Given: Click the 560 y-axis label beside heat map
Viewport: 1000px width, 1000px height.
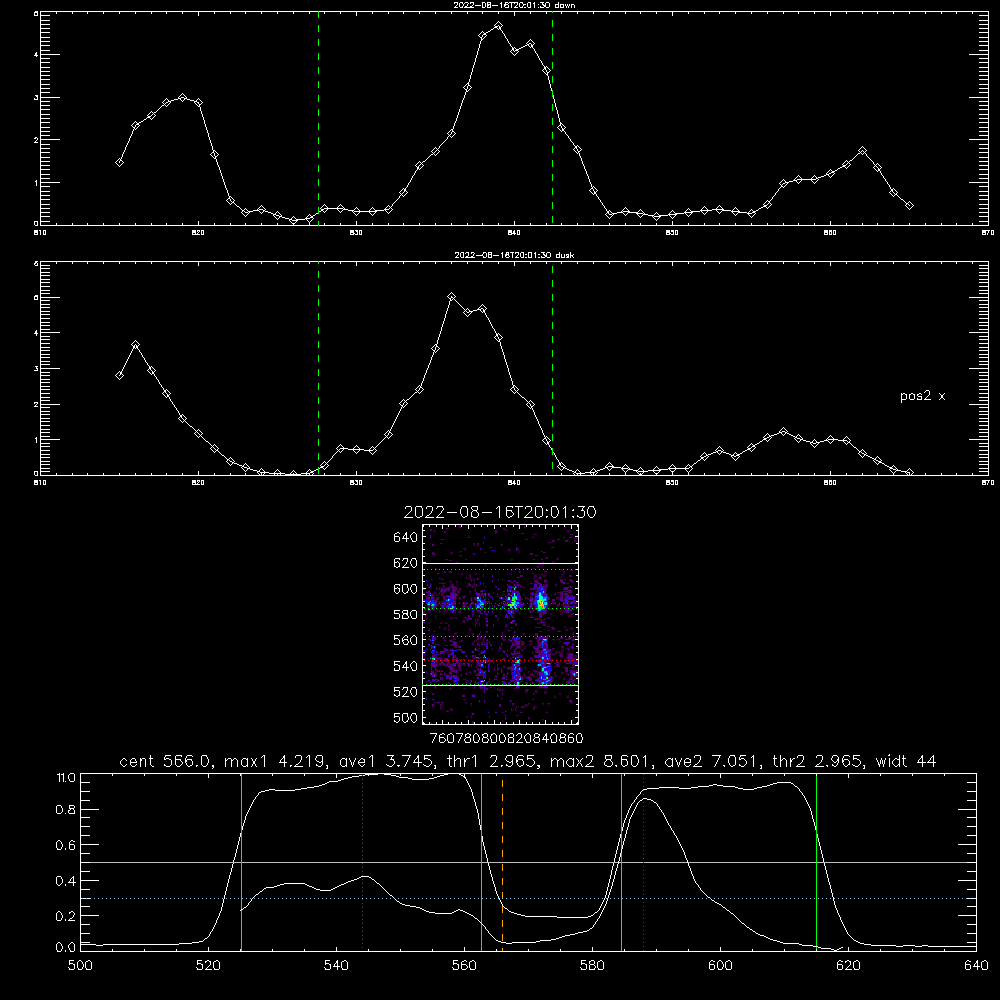Looking at the screenshot, I should pyautogui.click(x=406, y=640).
